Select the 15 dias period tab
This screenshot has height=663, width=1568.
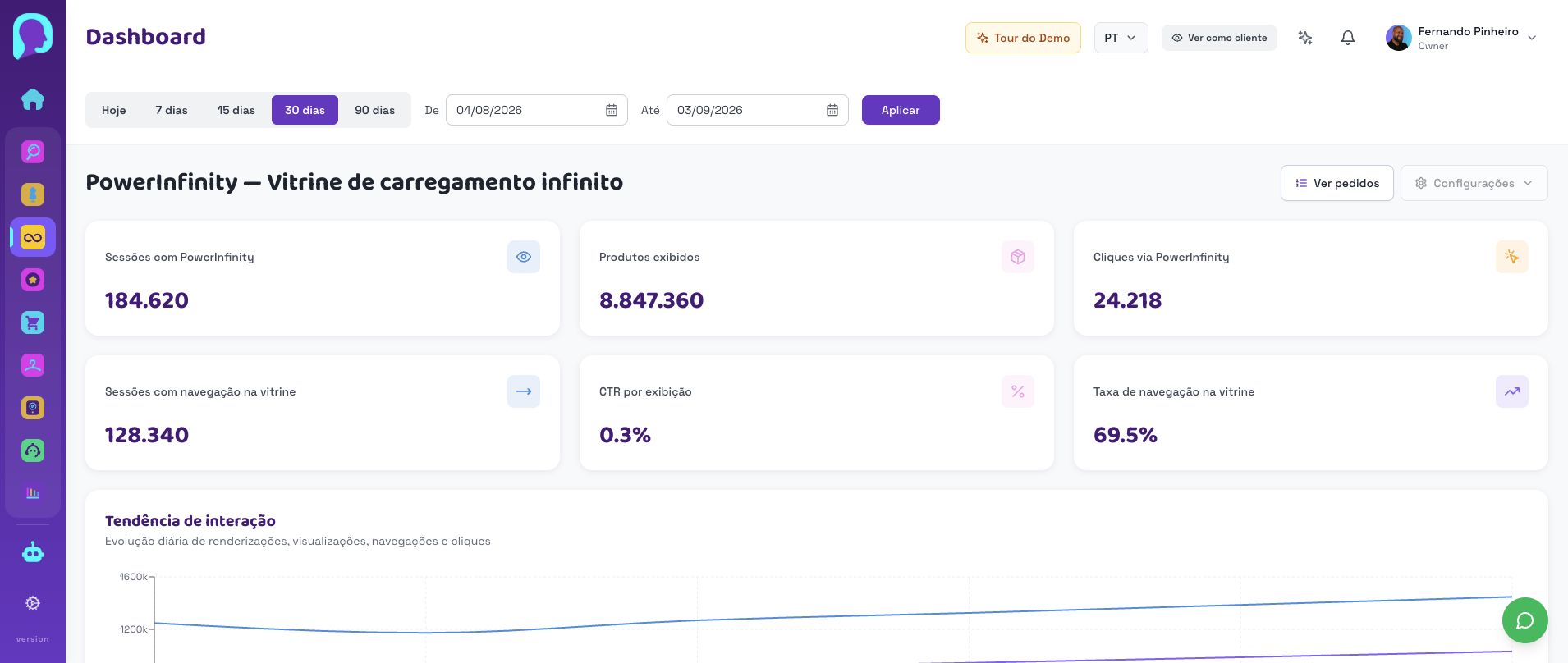[236, 110]
